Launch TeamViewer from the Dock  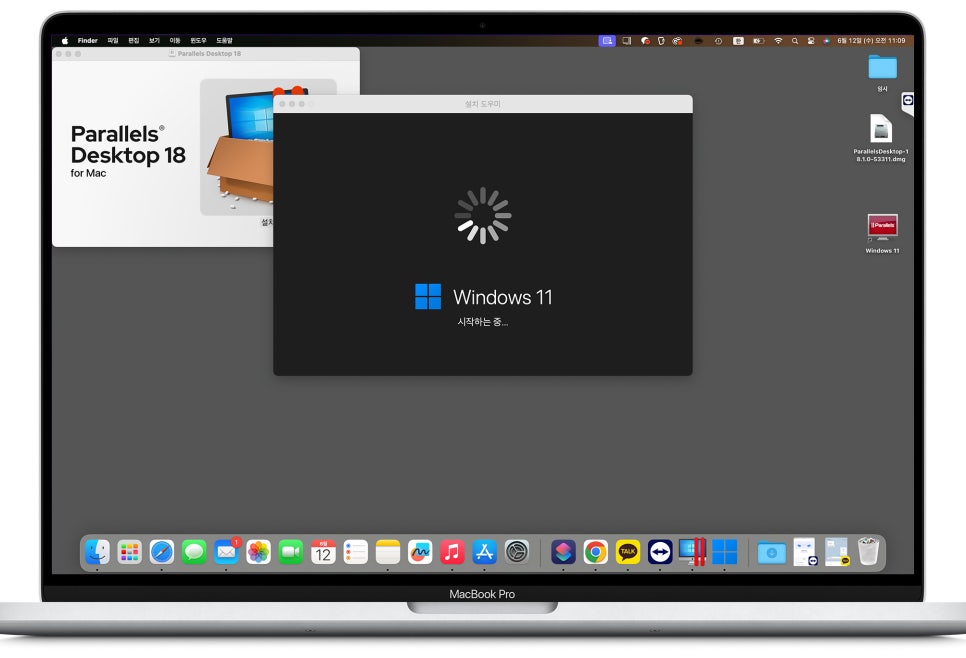tap(660, 552)
